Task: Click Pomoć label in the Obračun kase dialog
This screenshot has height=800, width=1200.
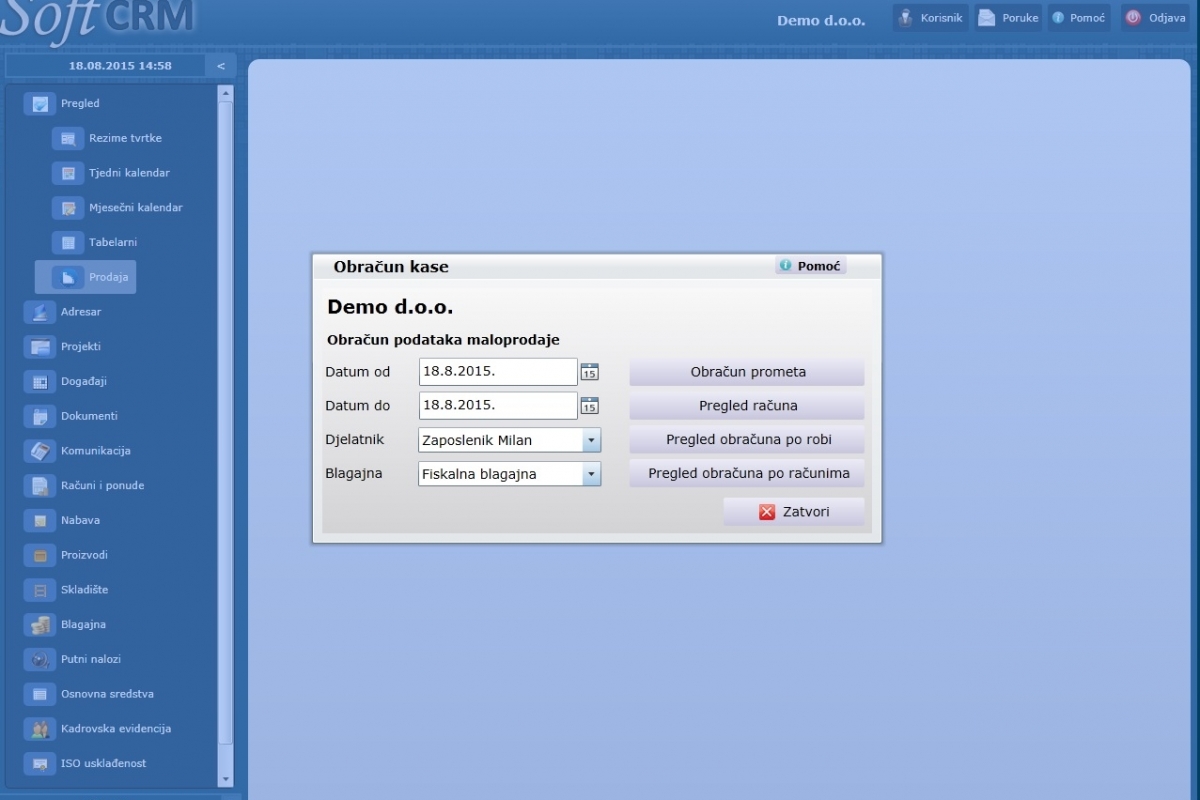Action: 819,266
